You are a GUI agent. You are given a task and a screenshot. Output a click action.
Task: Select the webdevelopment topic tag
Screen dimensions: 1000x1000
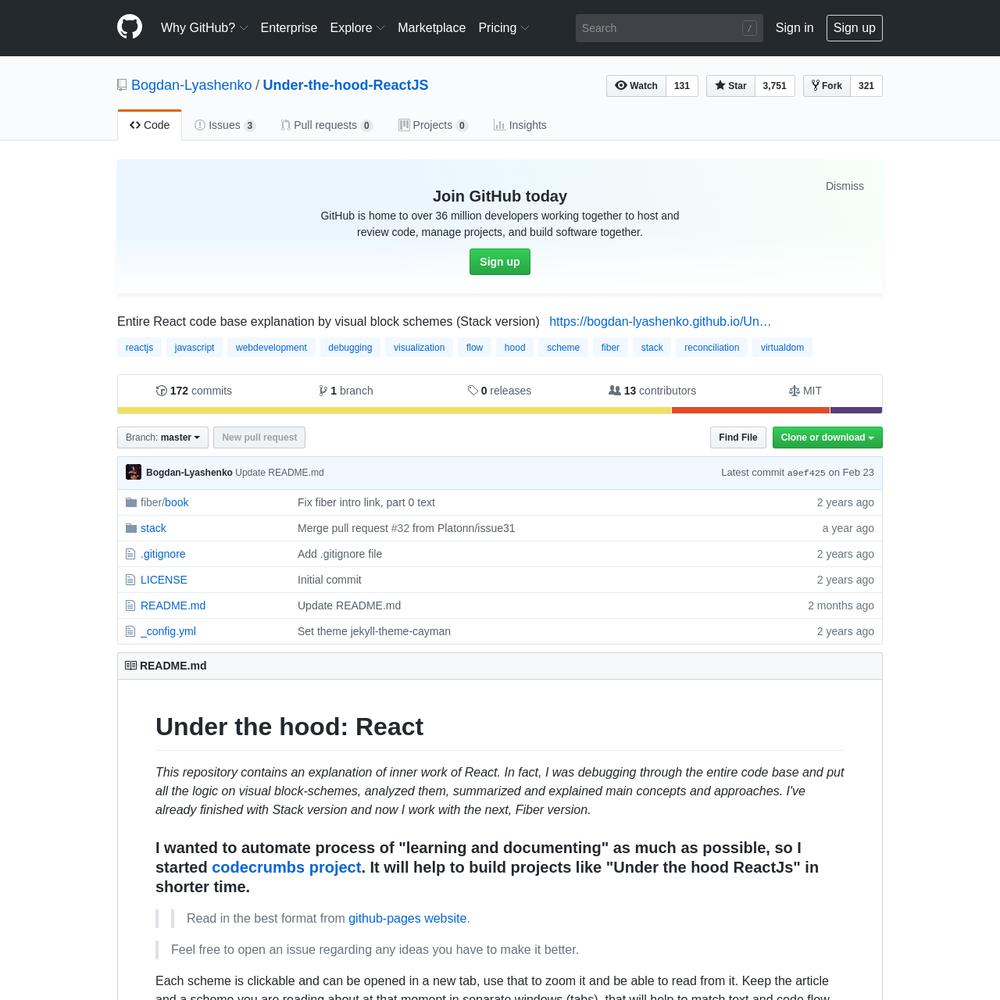(x=271, y=348)
